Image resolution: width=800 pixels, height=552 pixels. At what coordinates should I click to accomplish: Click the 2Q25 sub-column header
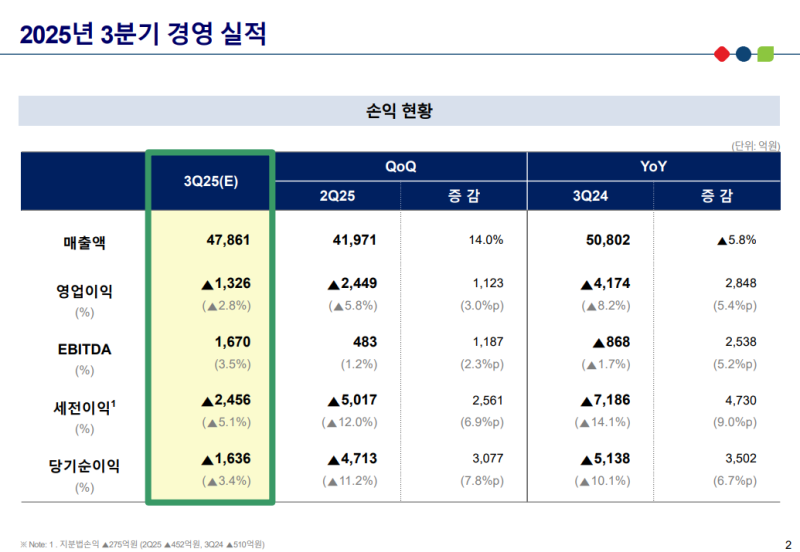tap(337, 196)
